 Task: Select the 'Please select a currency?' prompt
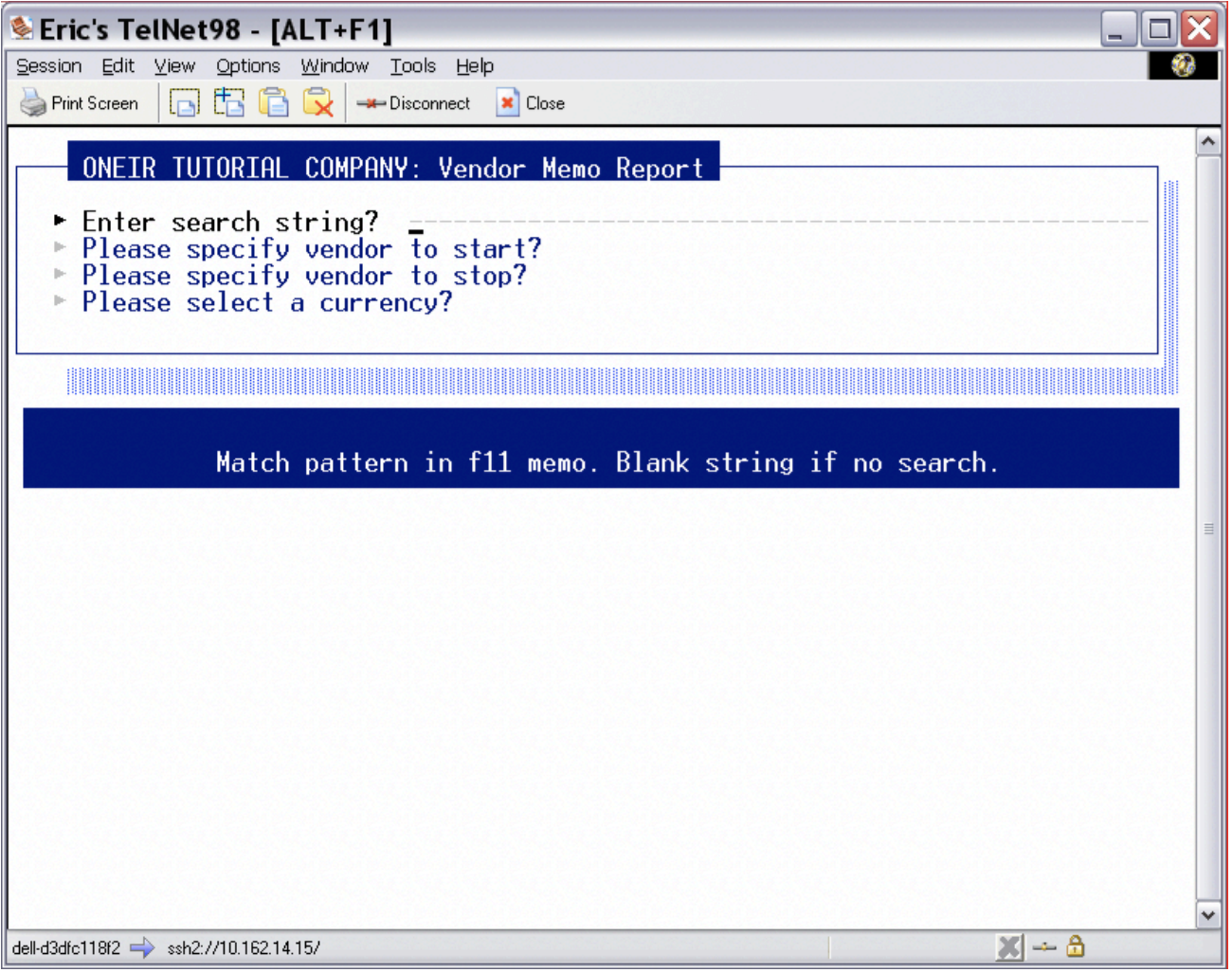pos(267,303)
